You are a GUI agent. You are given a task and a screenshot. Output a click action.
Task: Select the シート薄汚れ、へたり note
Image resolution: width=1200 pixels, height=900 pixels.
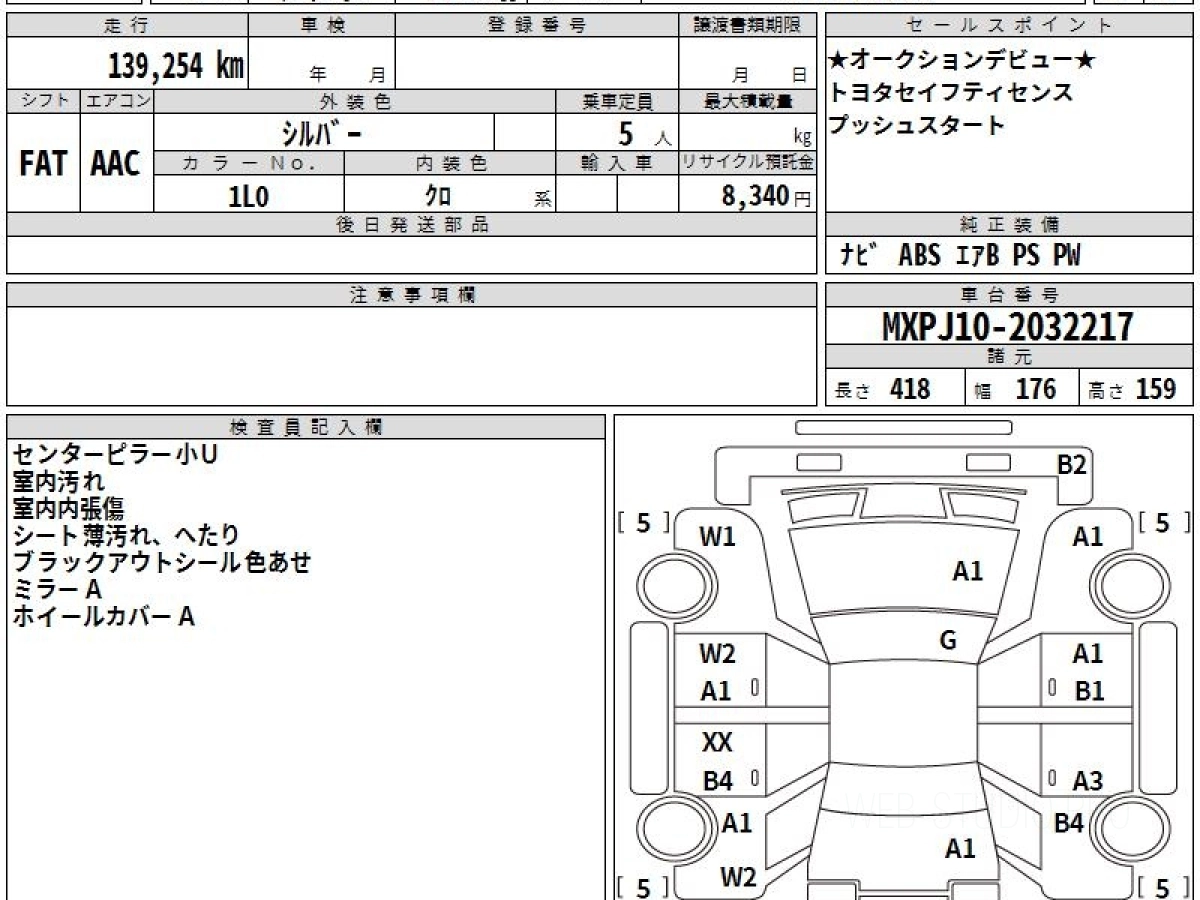(126, 536)
